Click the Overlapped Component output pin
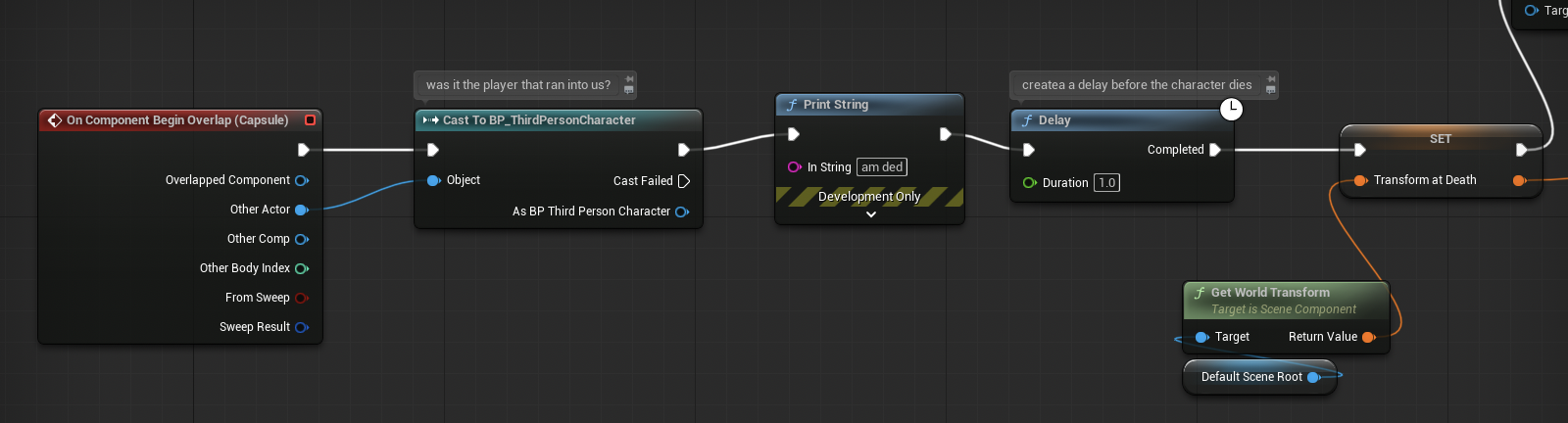Viewport: 1568px width, 423px height. click(x=302, y=180)
